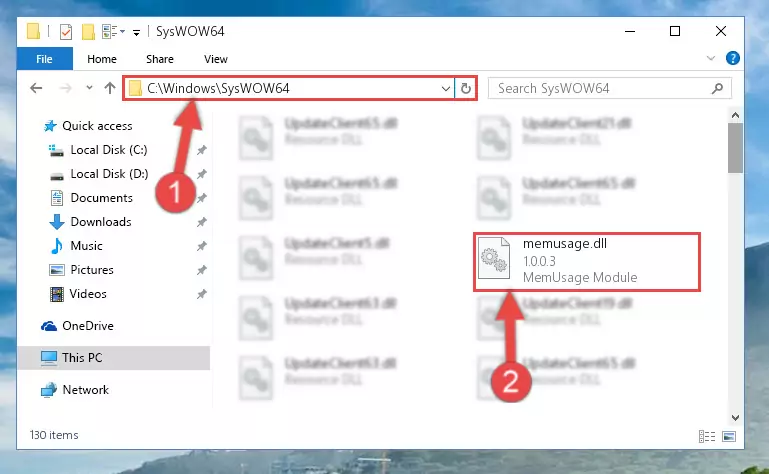The width and height of the screenshot is (769, 474).
Task: Open Explorer help question mark icon
Action: [x=733, y=58]
